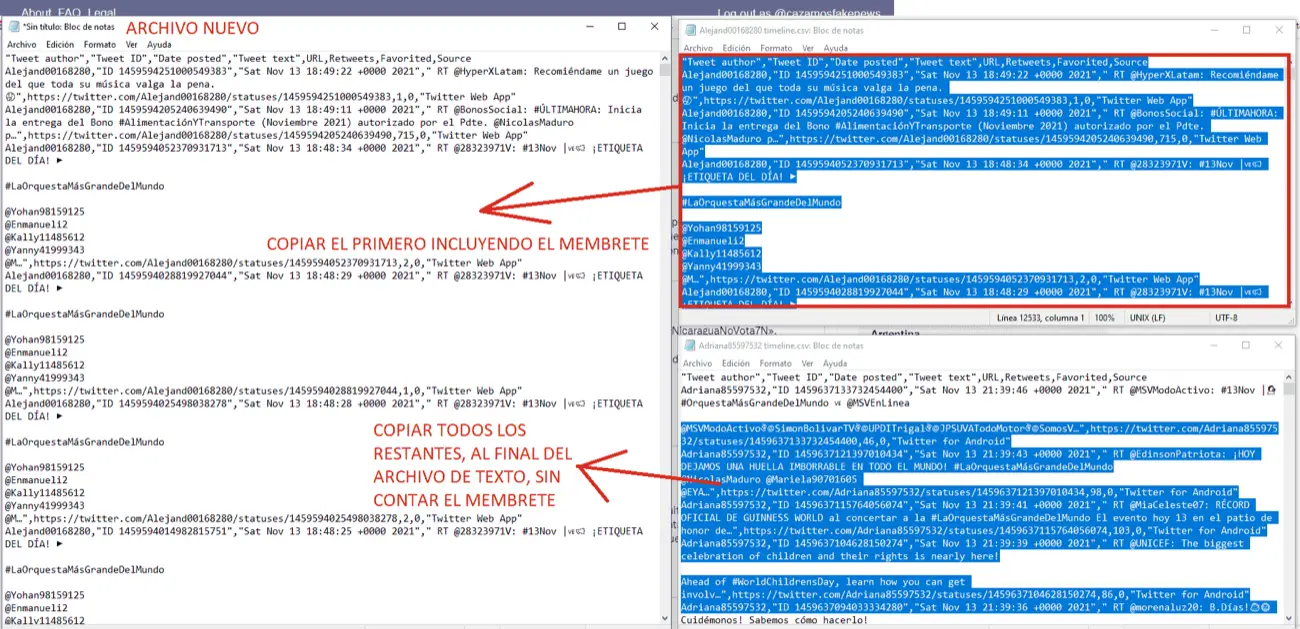Screen dimensions: 1300x629
Task: Click the 100% zoom status indicator
Action: (x=1104, y=317)
